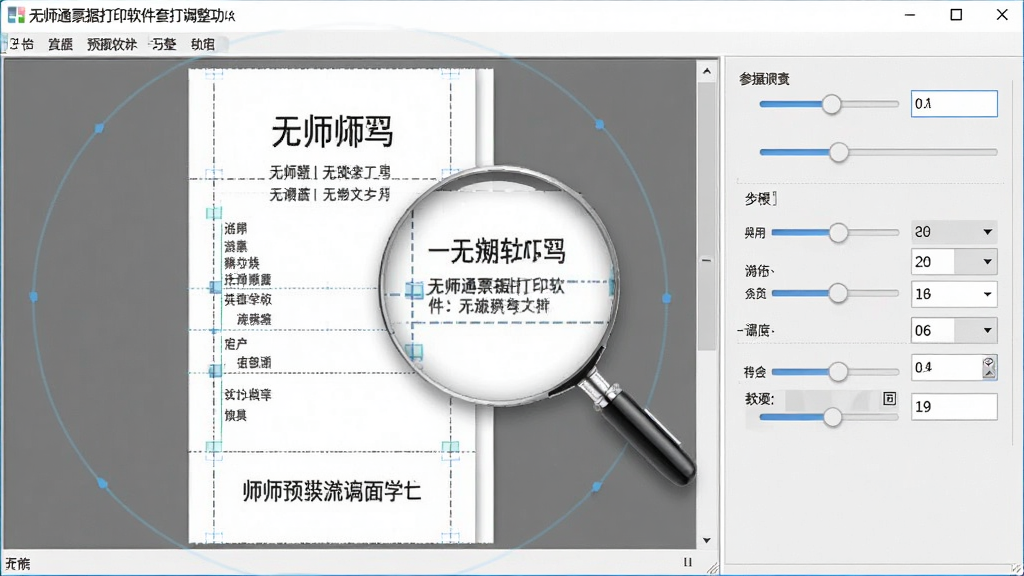Expand the dropdown showing 16
Image resolution: width=1024 pixels, height=576 pixels.
(987, 295)
